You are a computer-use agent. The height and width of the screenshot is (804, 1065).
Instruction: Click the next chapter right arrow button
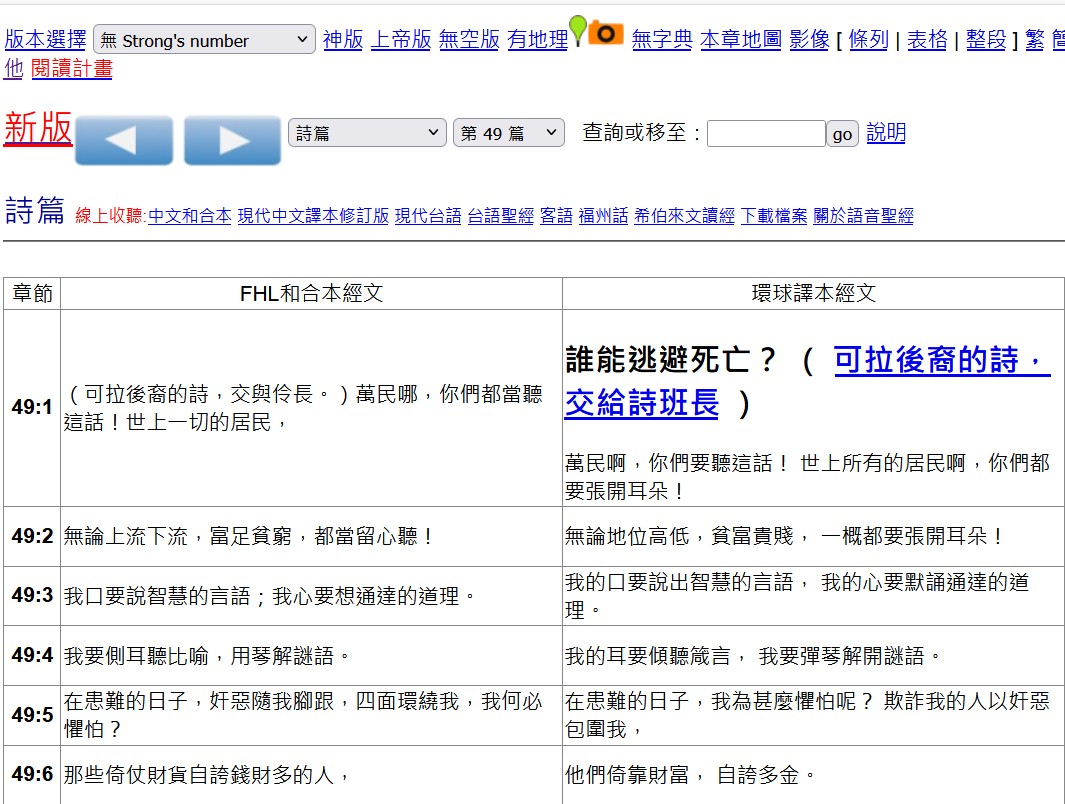tap(232, 140)
